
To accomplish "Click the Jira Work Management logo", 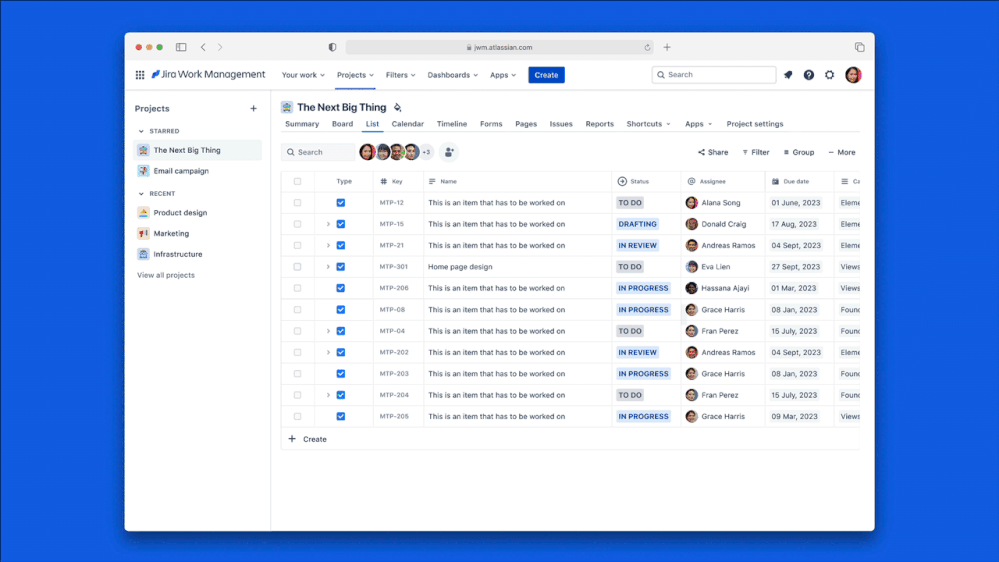I will (208, 75).
